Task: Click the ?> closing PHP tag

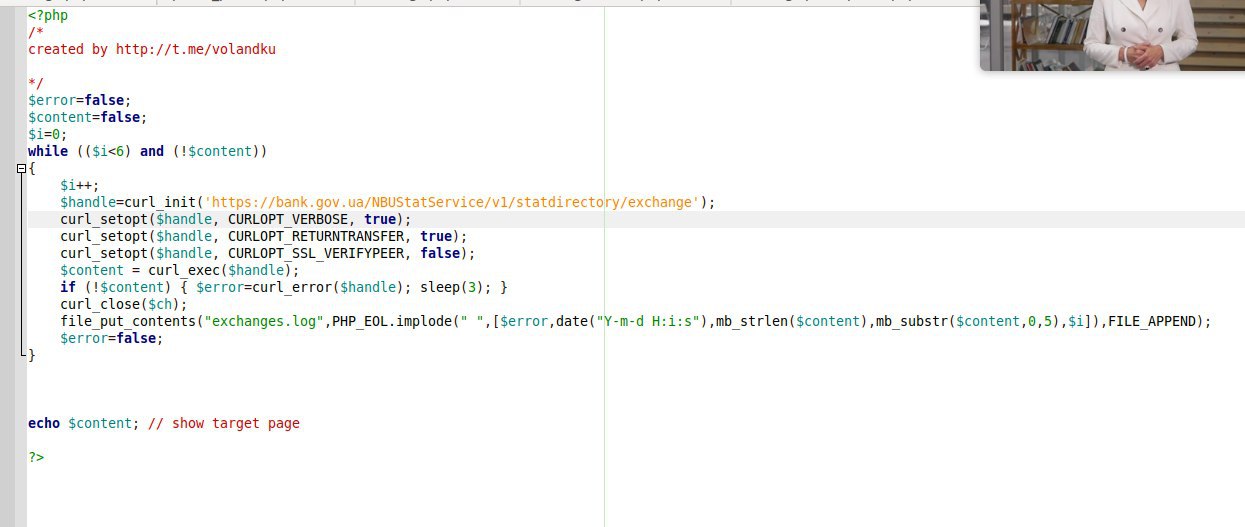Action: pyautogui.click(x=36, y=457)
